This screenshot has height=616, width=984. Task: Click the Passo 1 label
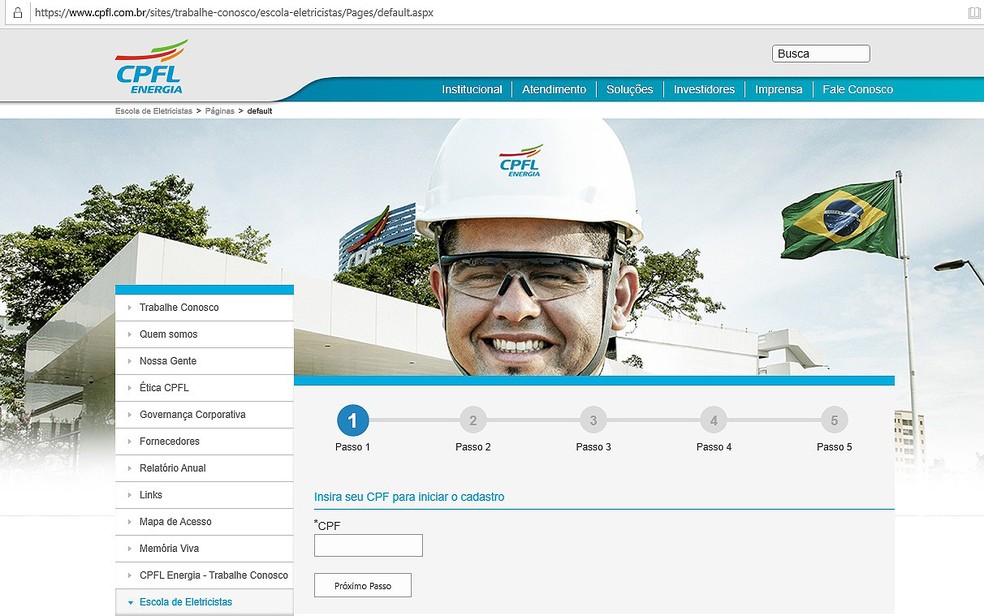click(x=353, y=447)
